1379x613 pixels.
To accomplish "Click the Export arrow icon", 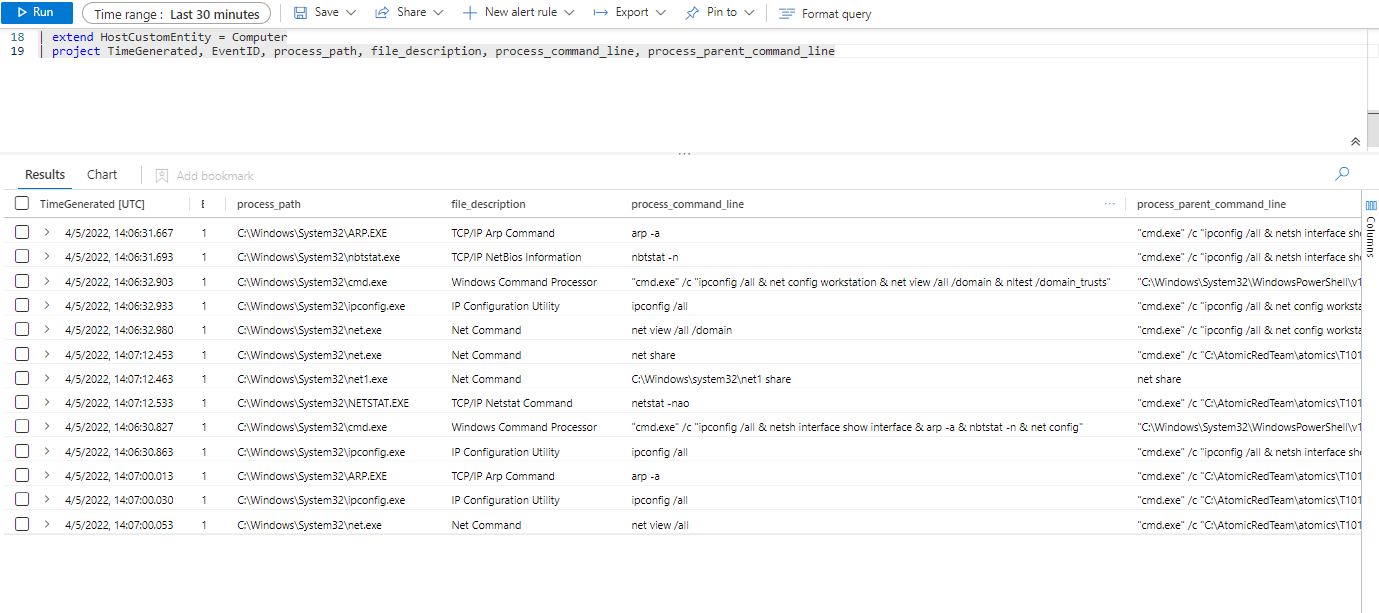I will point(600,13).
